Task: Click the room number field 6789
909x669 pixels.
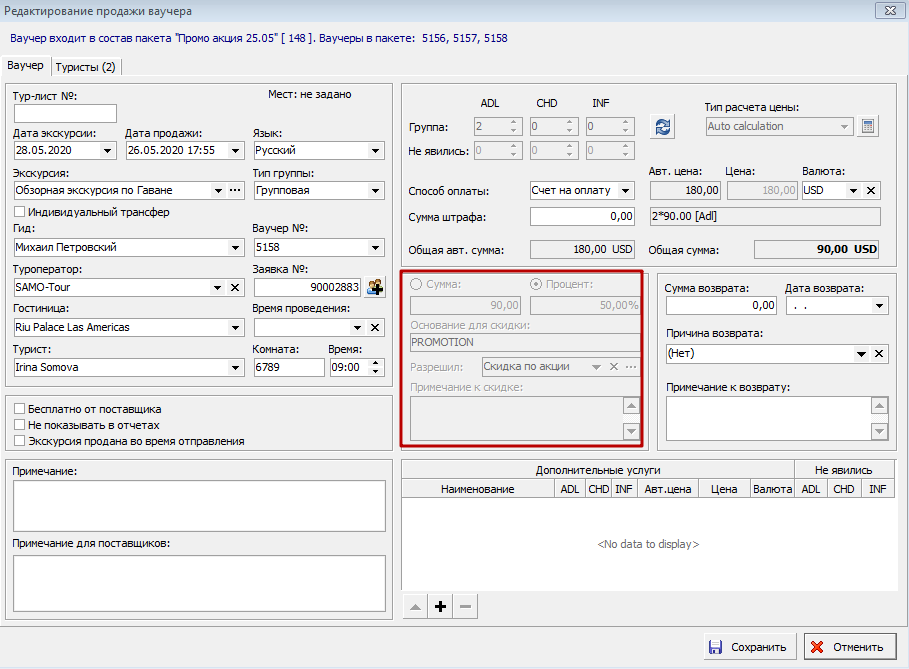Action: pos(289,368)
